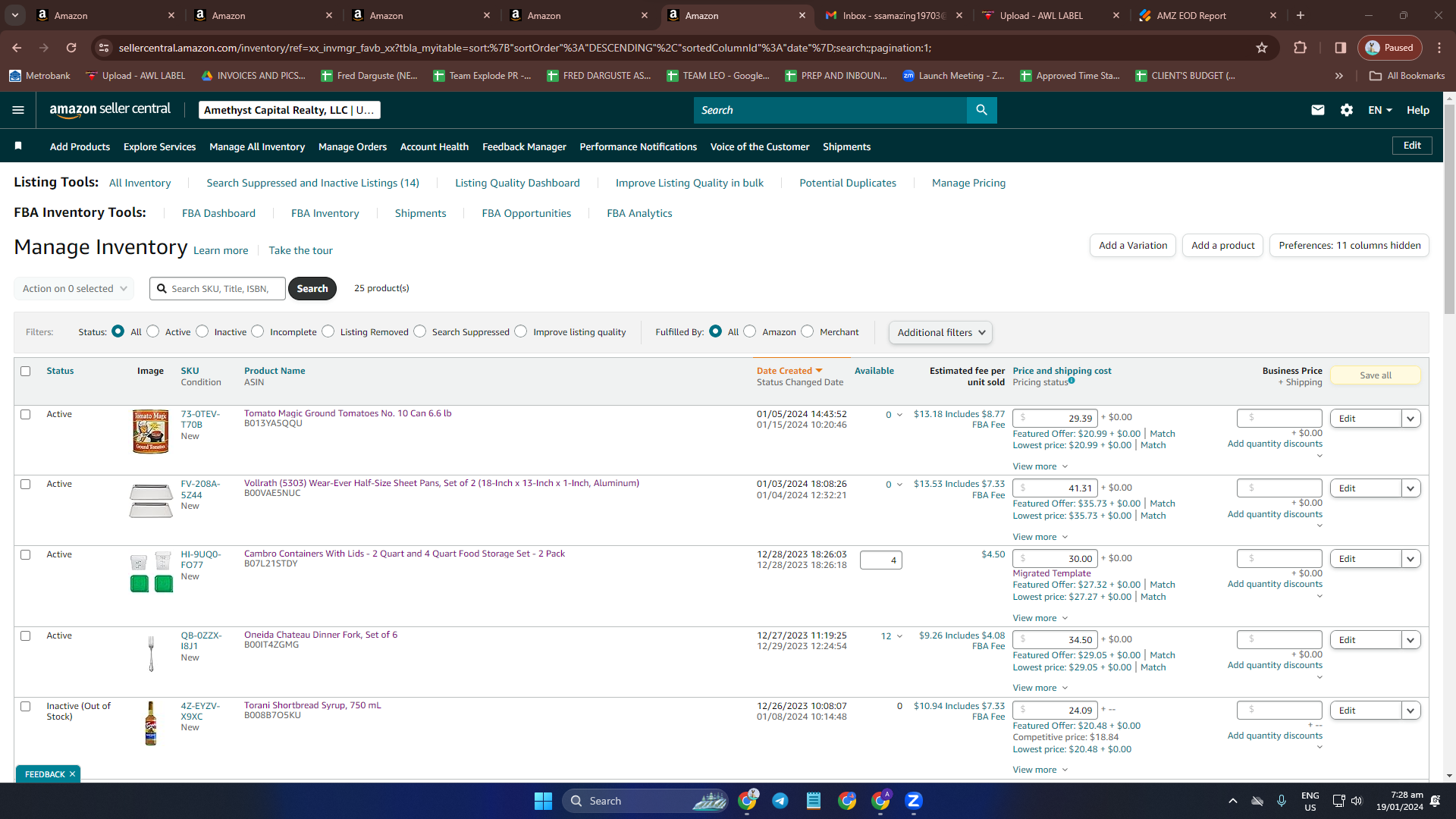Open the EN language dropdown
Image resolution: width=1456 pixels, height=819 pixels.
[x=1380, y=110]
